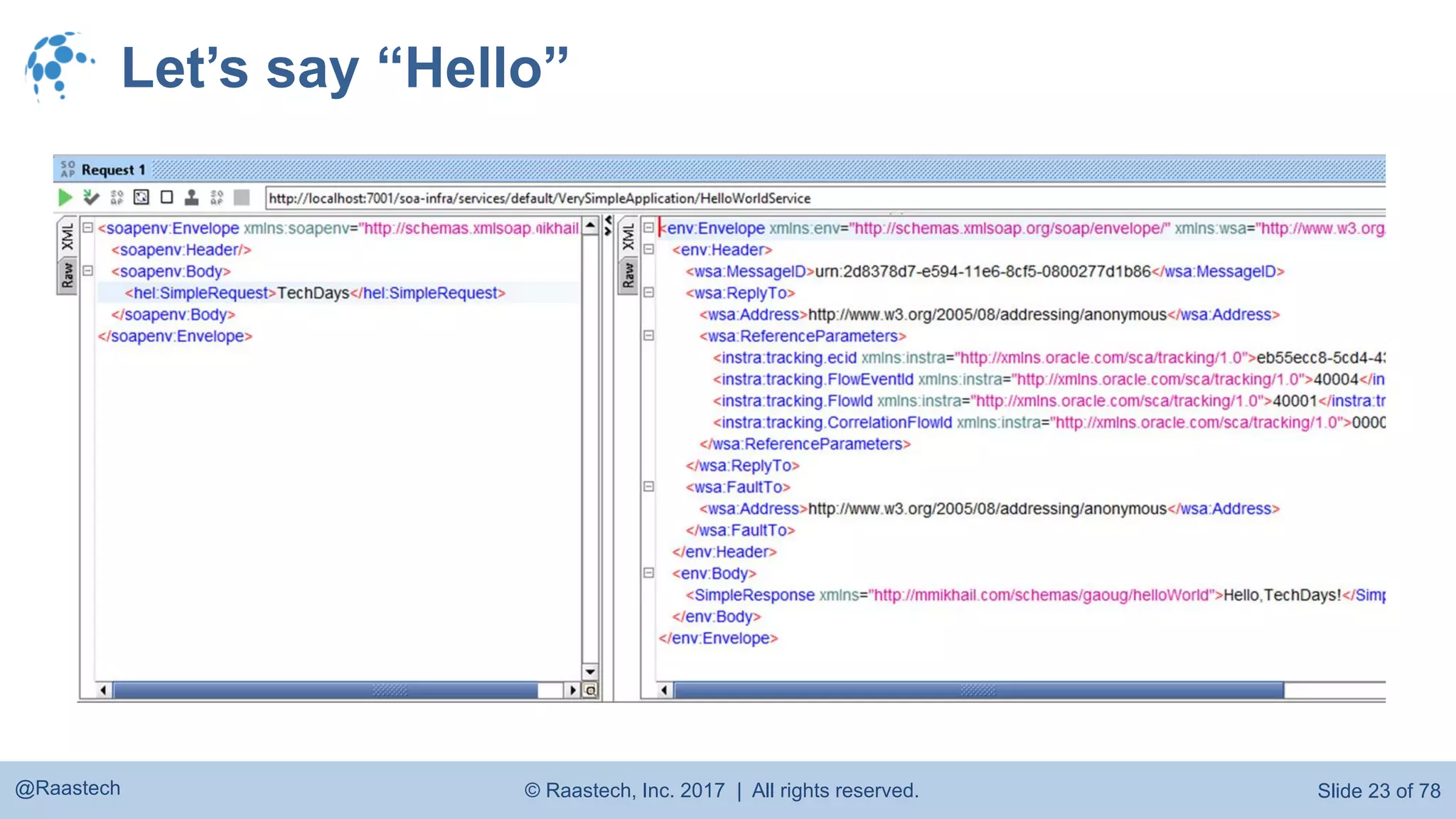Click the clone request stamp icon
This screenshot has width=1456, height=819.
[x=191, y=198]
